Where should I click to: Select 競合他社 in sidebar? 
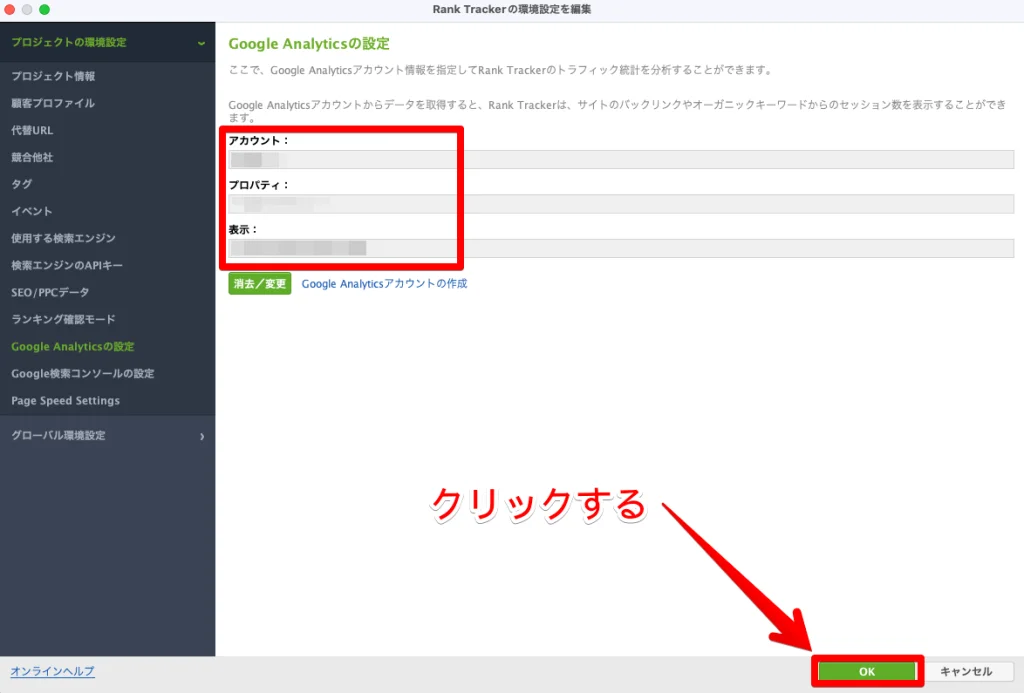point(32,157)
